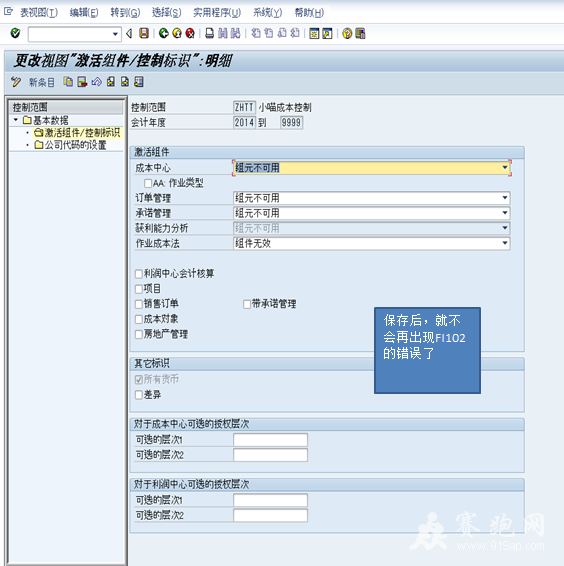This screenshot has width=564, height=566.
Task: Click the pencil display/change toggle icon
Action: pyautogui.click(x=16, y=82)
